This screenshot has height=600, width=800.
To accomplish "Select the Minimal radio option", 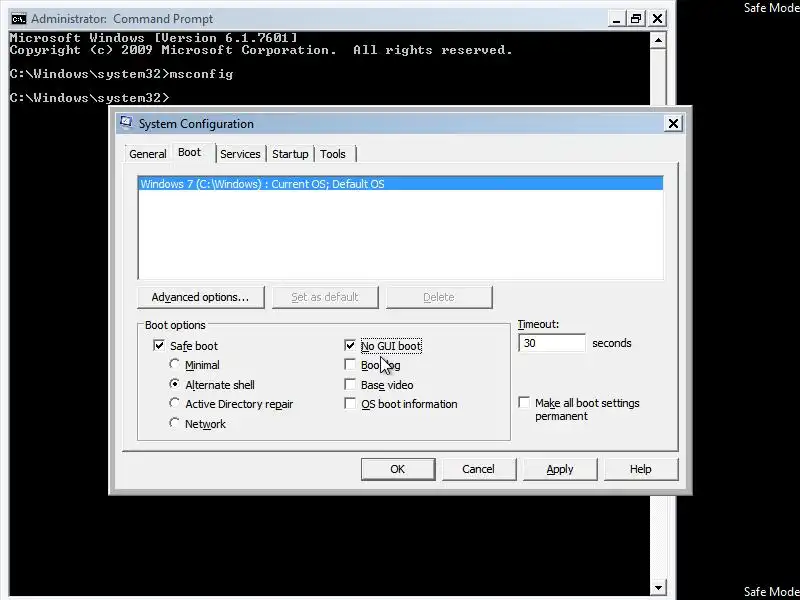I will point(174,364).
